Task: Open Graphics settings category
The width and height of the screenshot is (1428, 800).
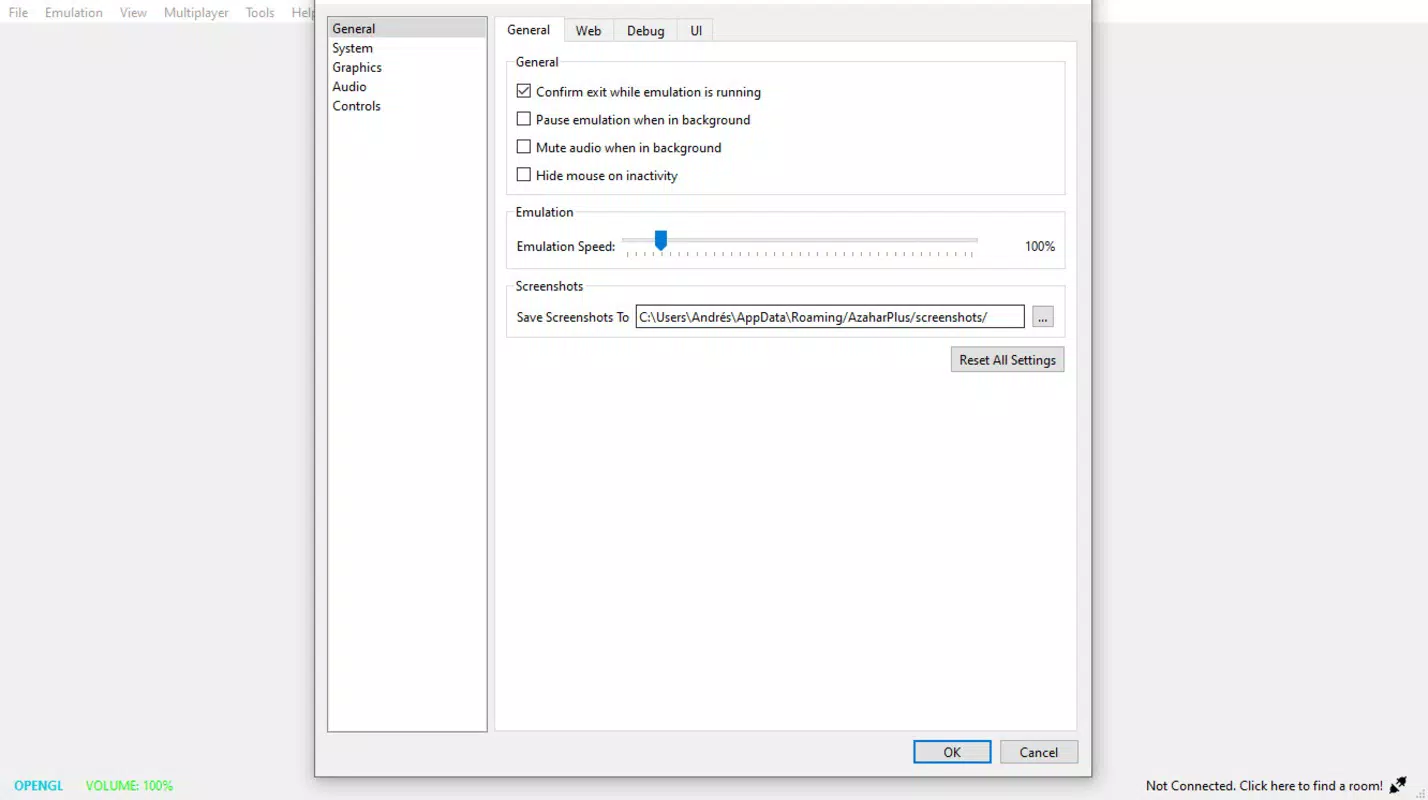Action: click(x=407, y=67)
